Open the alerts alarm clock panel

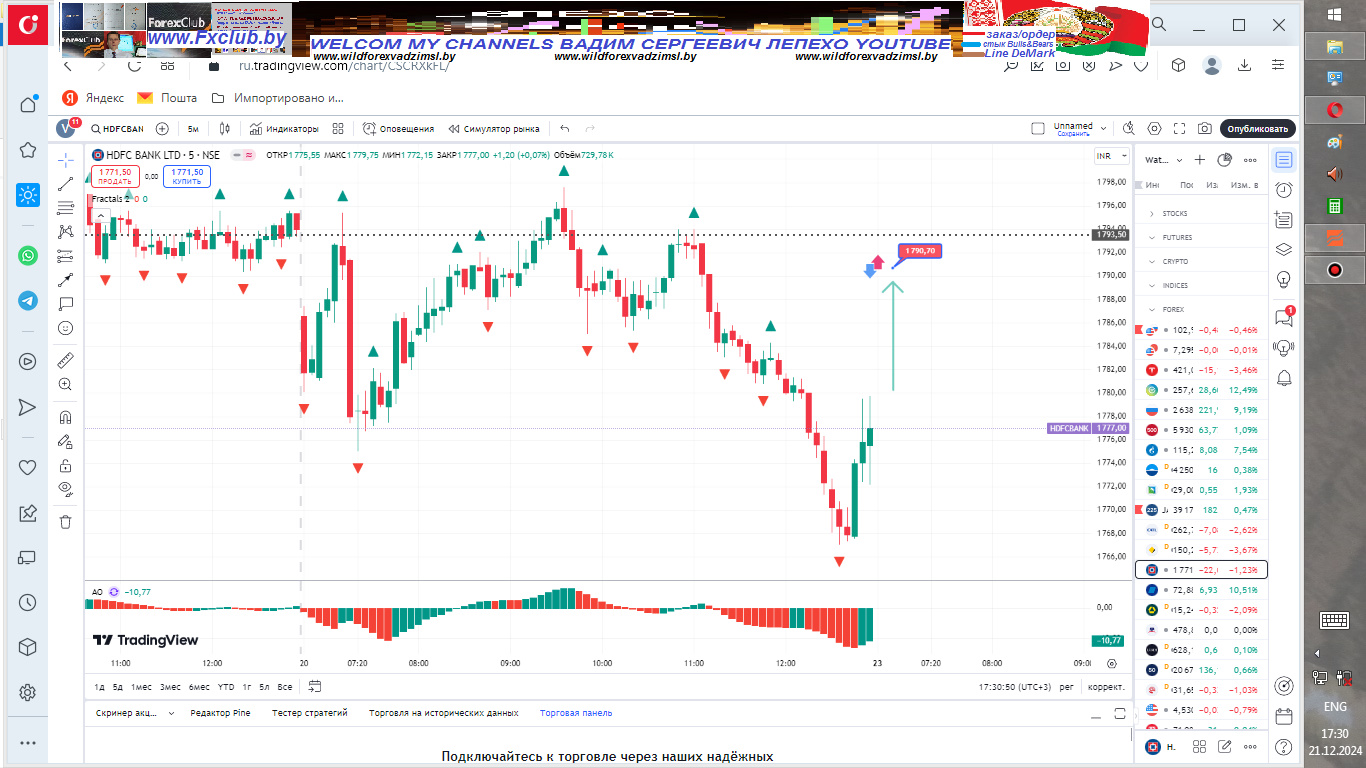coord(1284,190)
